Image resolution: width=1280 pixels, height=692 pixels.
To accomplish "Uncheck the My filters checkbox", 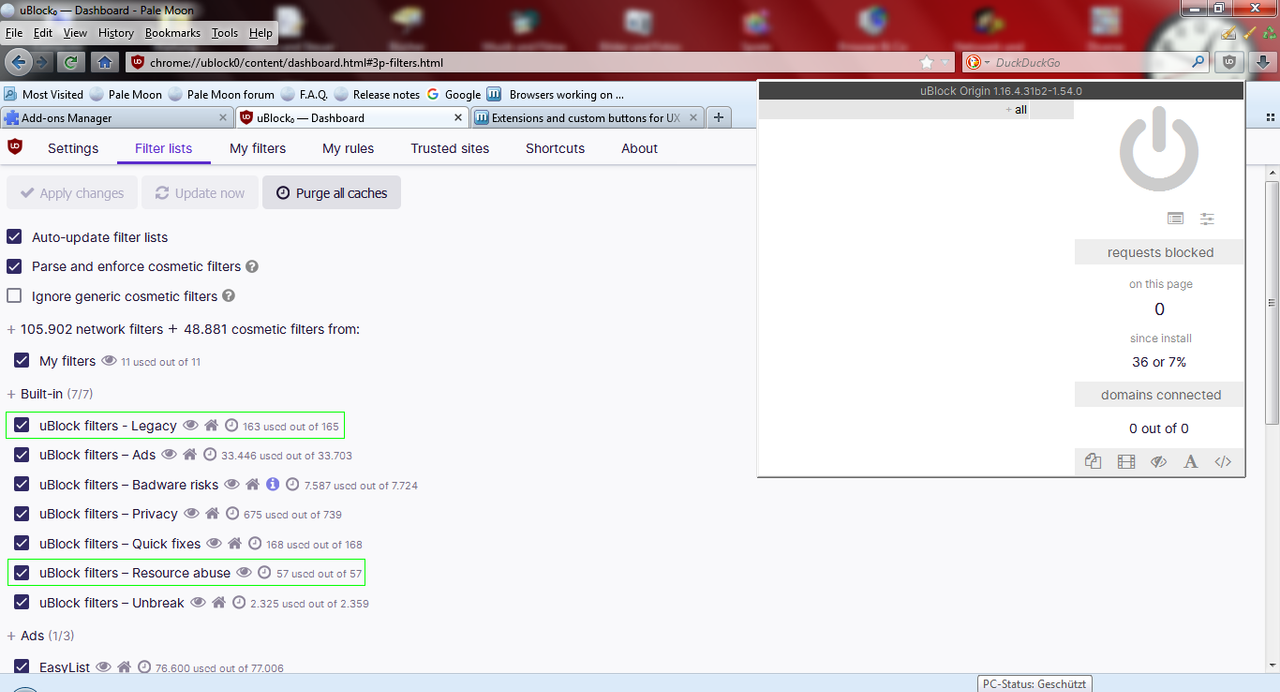I will pyautogui.click(x=22, y=361).
